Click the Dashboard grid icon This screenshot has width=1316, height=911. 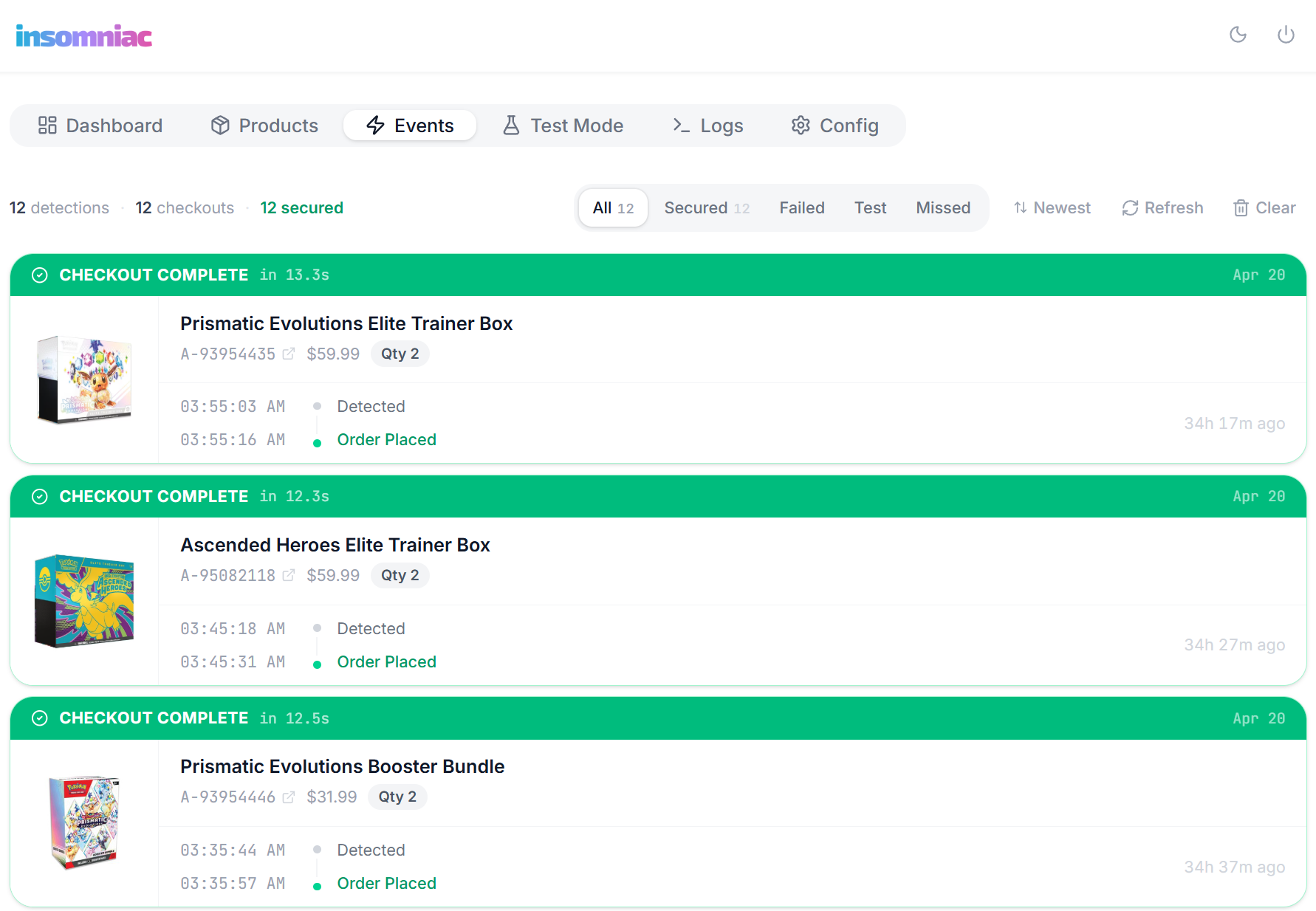47,126
